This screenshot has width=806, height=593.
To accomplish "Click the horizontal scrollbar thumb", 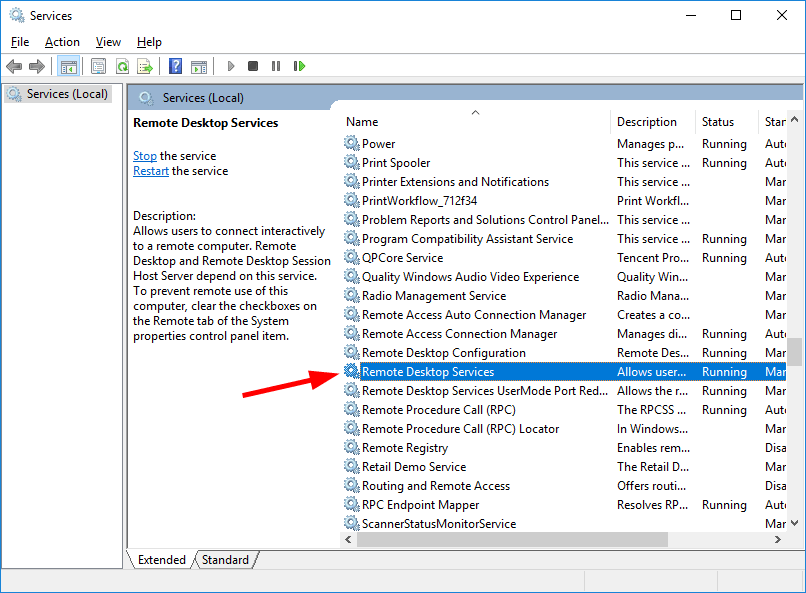I will point(512,539).
